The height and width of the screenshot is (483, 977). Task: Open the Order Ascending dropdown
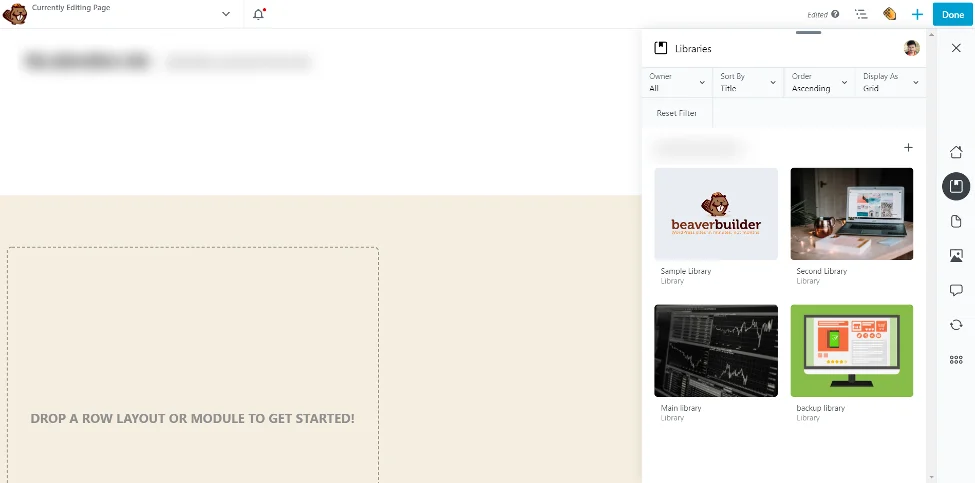(819, 82)
